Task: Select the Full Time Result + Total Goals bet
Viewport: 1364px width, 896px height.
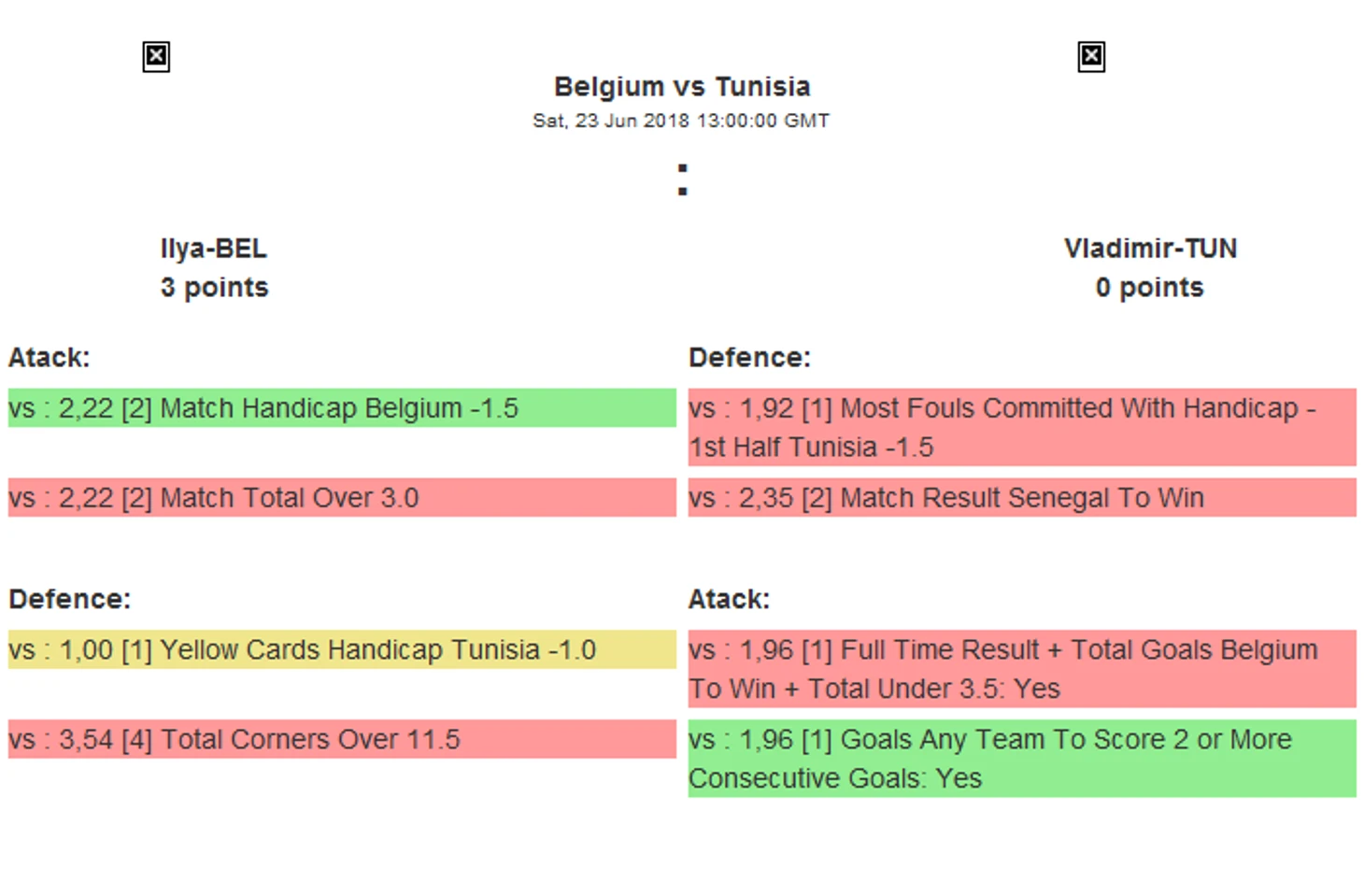Action: [1021, 669]
